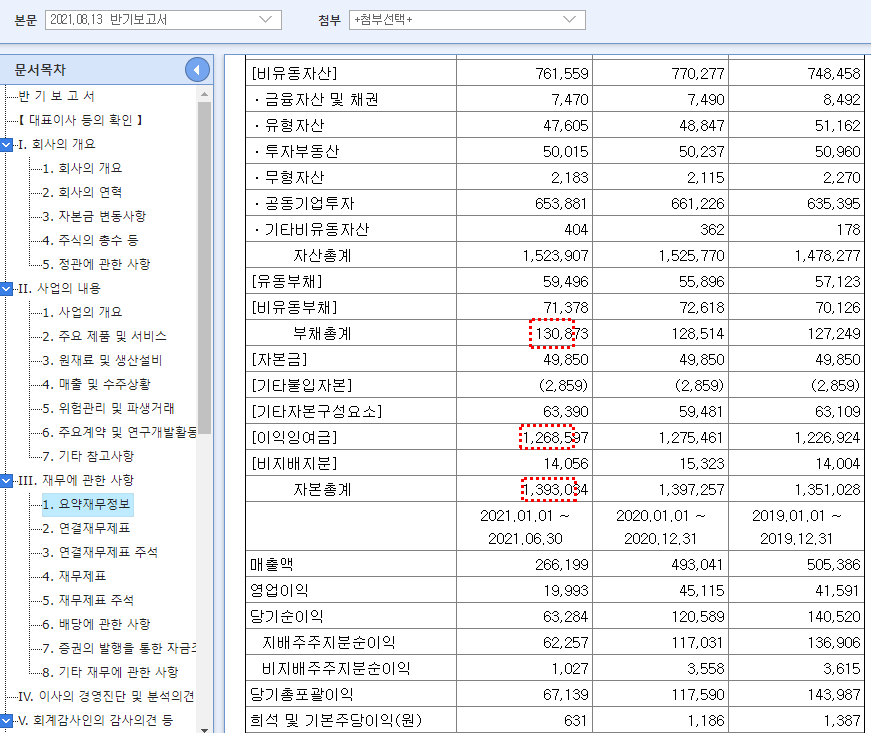This screenshot has height=733, width=871.
Task: Select highlighted 1. 요약재무정보 item
Action: 87,505
